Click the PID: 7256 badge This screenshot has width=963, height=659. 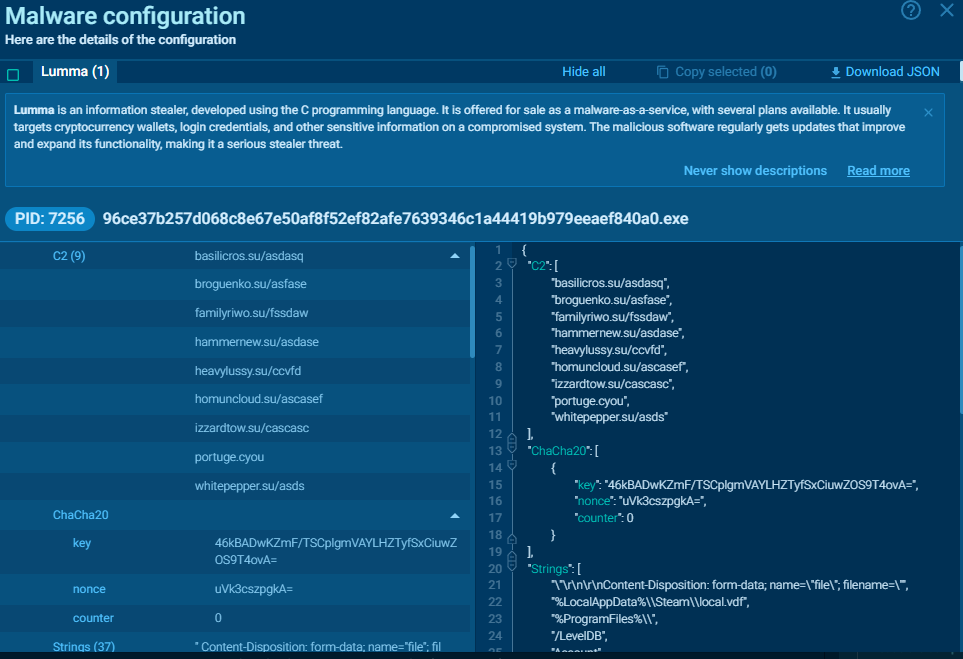(50, 219)
